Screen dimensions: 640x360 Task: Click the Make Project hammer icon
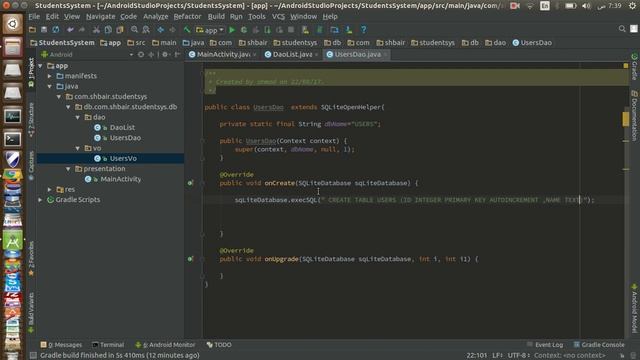coord(187,30)
